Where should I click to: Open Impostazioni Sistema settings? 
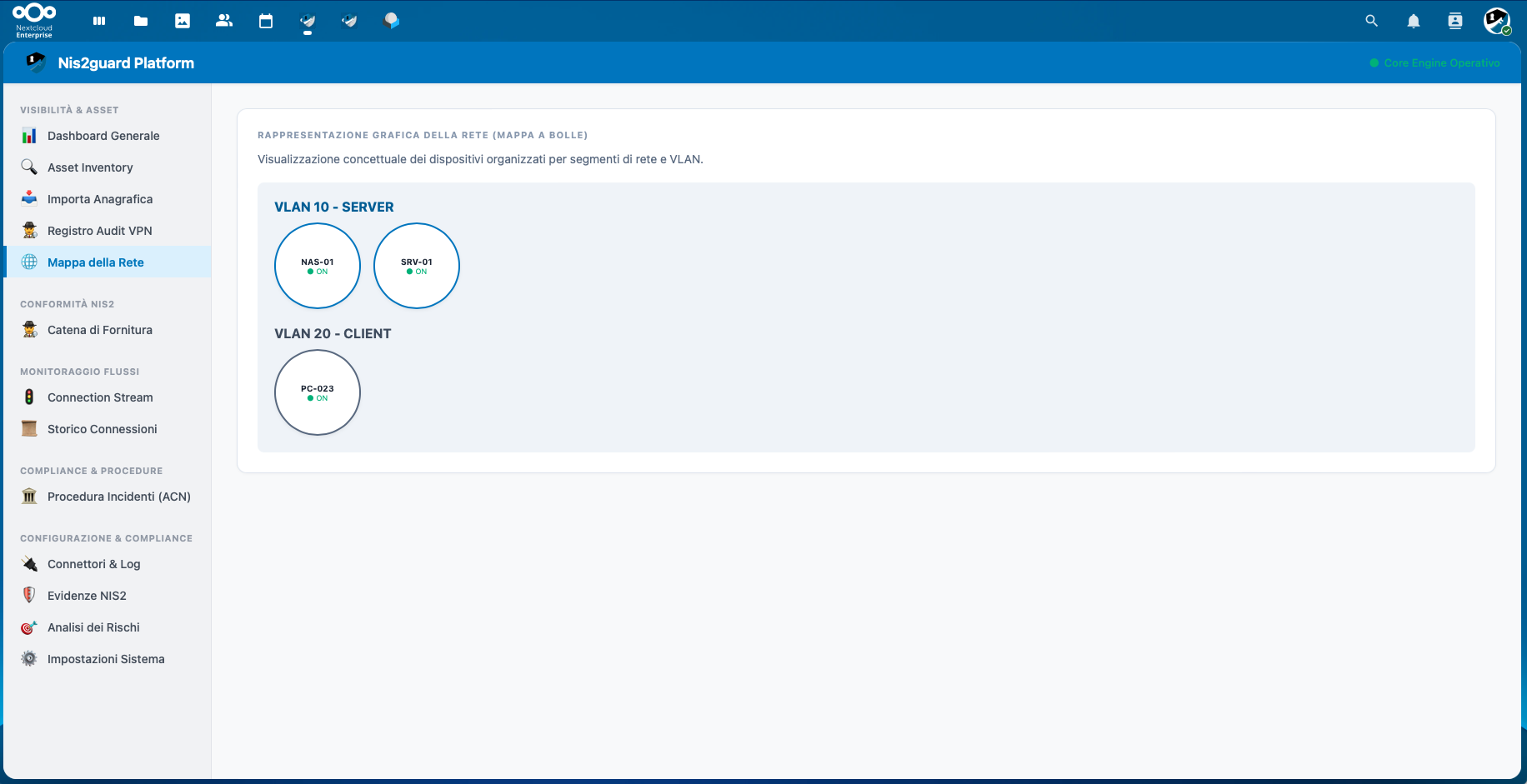click(x=108, y=659)
